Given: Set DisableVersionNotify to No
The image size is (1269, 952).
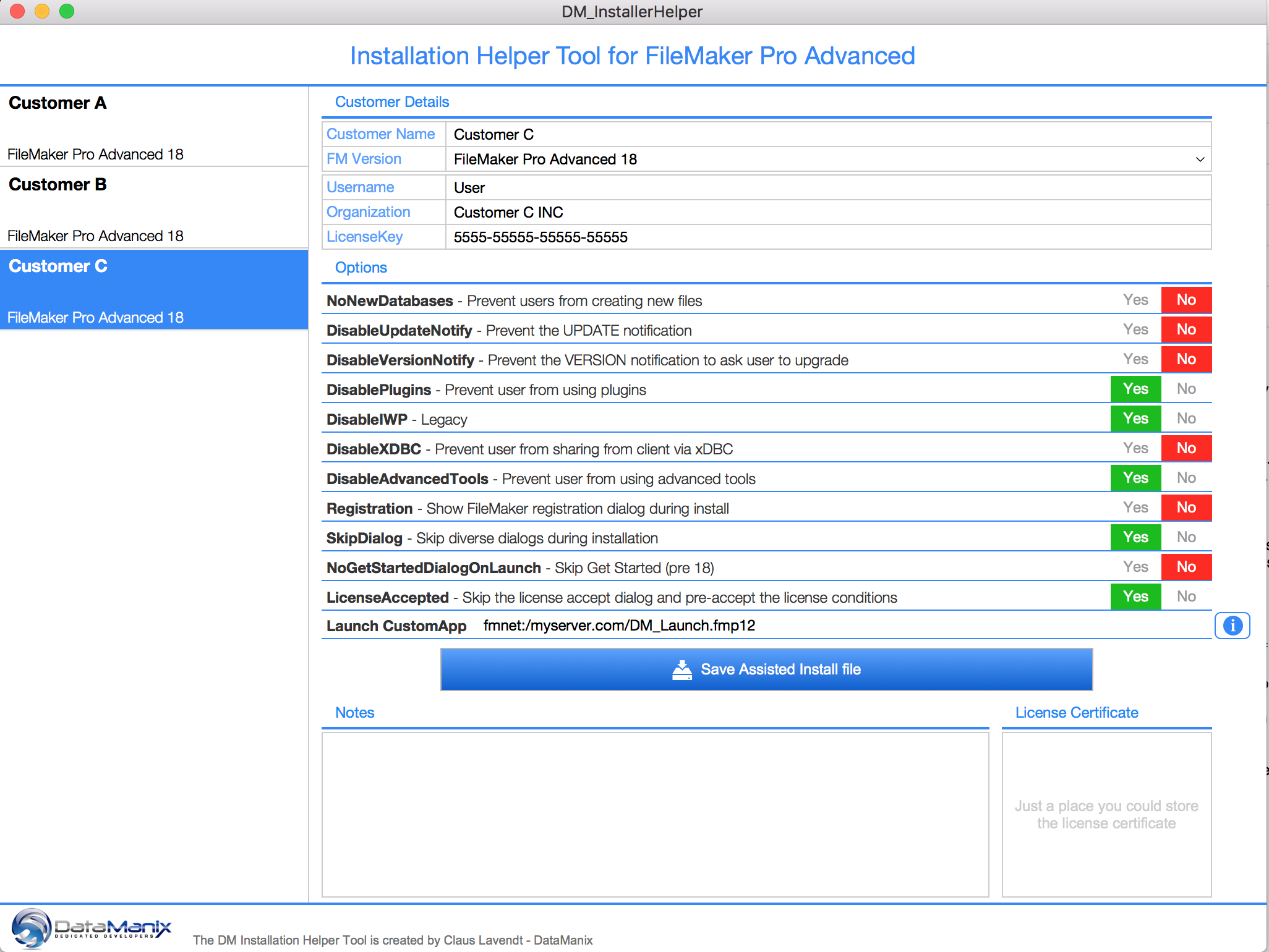Looking at the screenshot, I should [1186, 359].
